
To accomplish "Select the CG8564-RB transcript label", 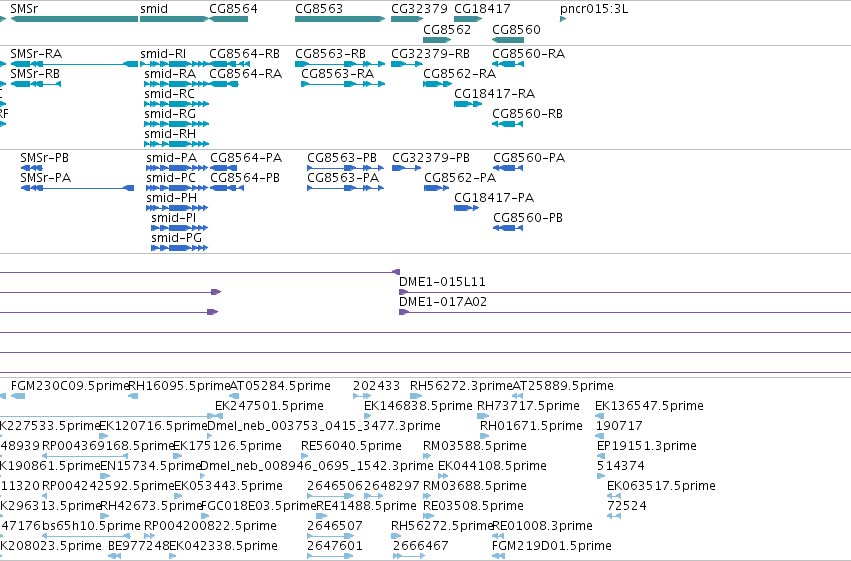I will coord(245,54).
